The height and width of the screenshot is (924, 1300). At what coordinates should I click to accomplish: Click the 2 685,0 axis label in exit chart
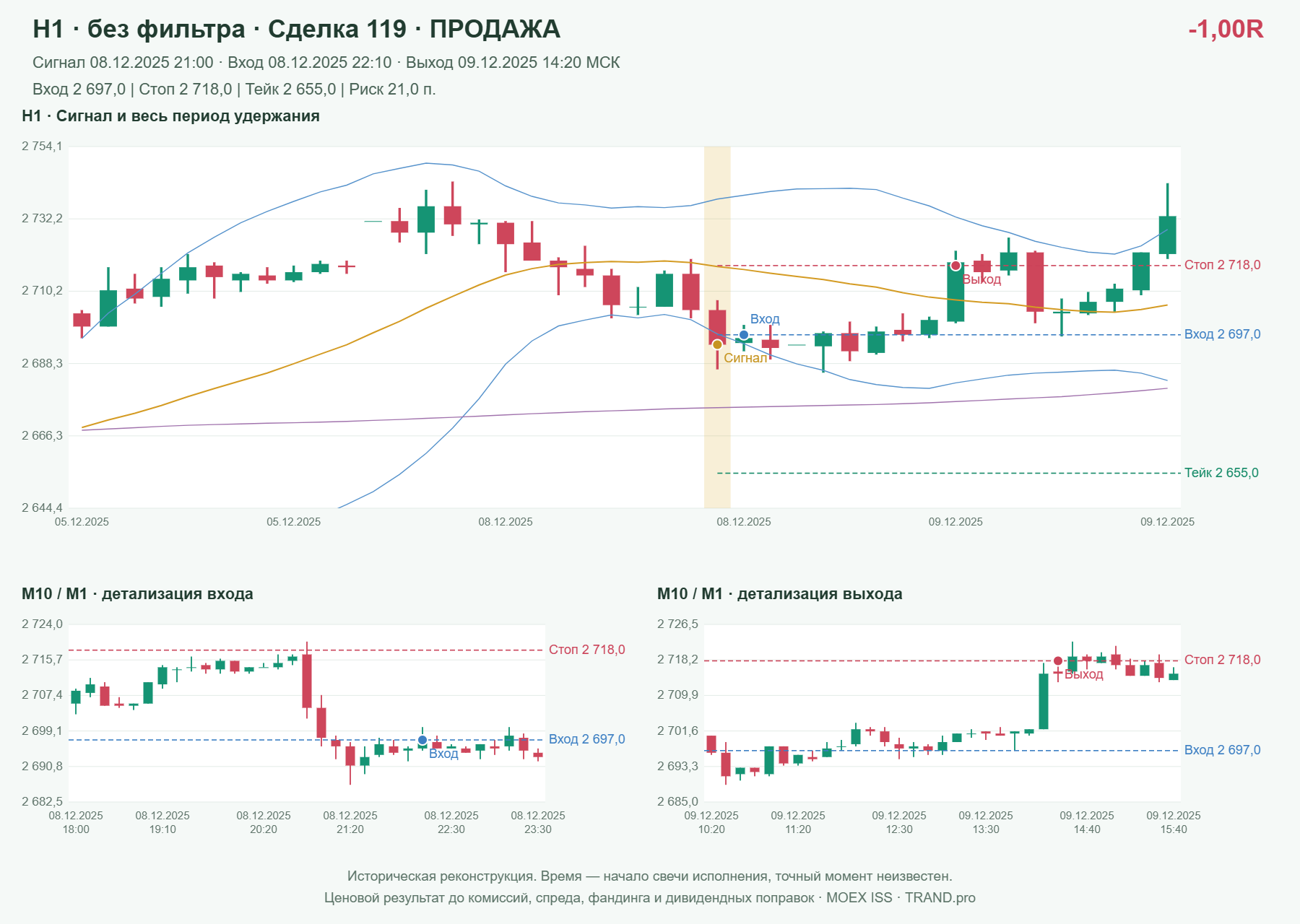(677, 801)
